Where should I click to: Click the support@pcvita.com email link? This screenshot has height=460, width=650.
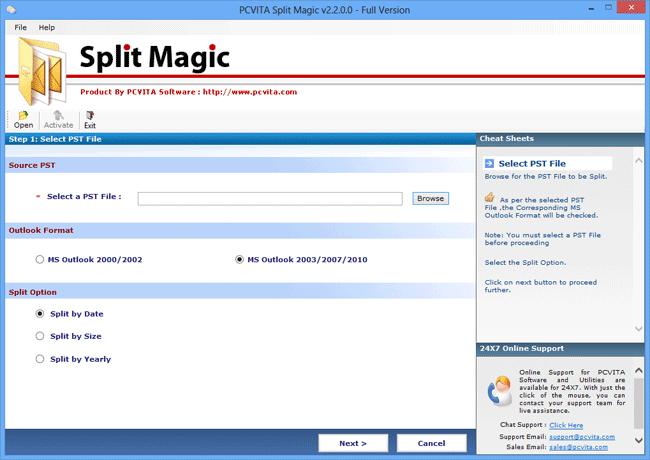tap(582, 437)
